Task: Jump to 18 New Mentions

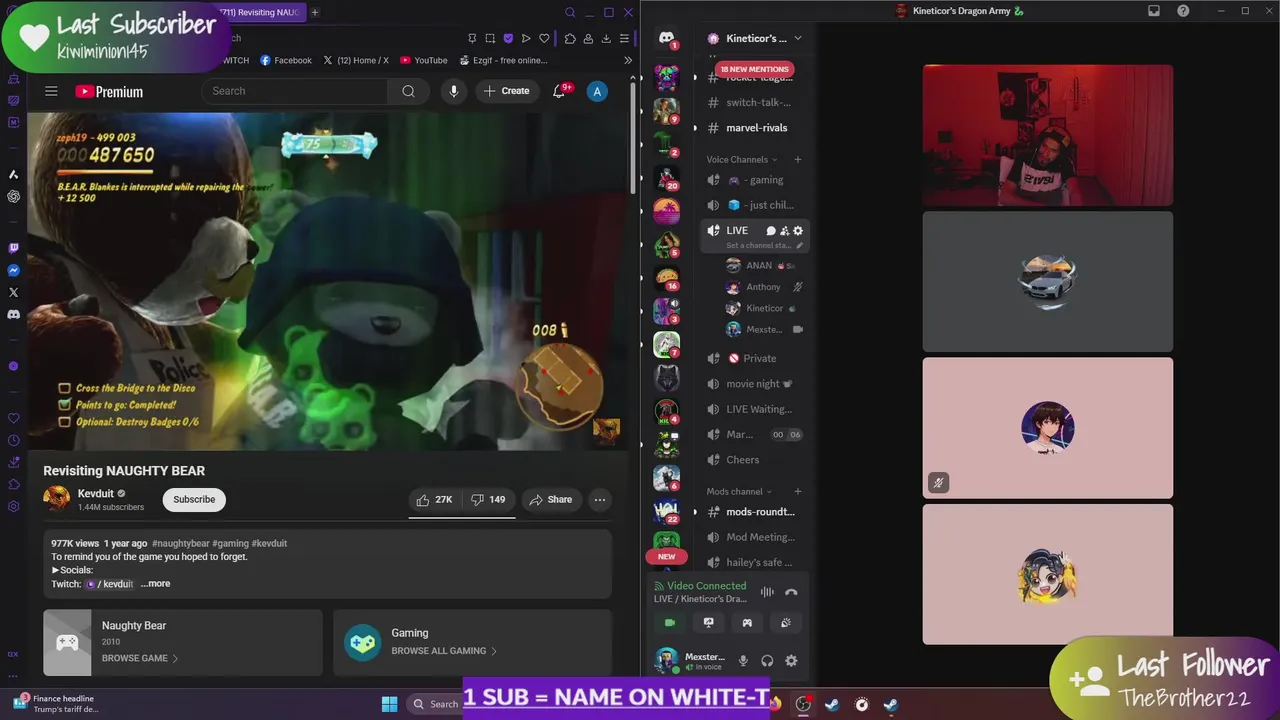Action: (755, 69)
